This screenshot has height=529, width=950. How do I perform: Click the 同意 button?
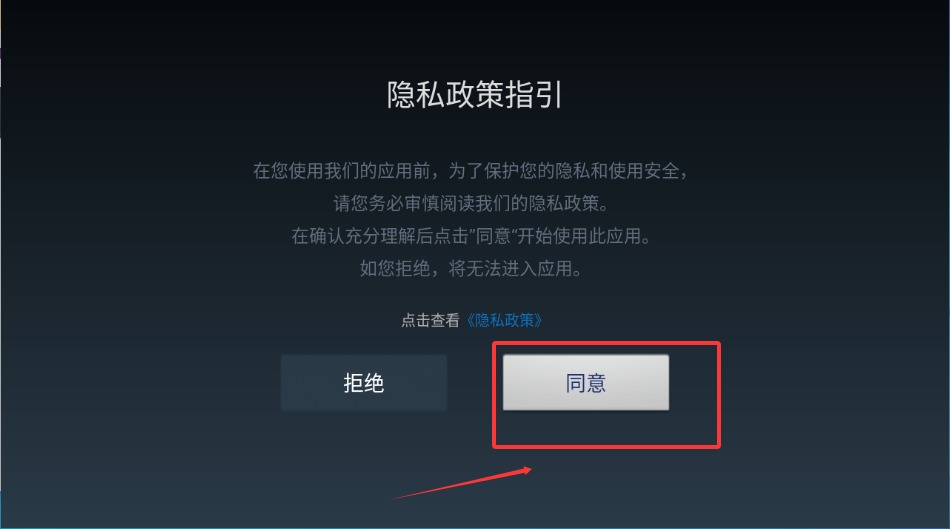click(586, 382)
